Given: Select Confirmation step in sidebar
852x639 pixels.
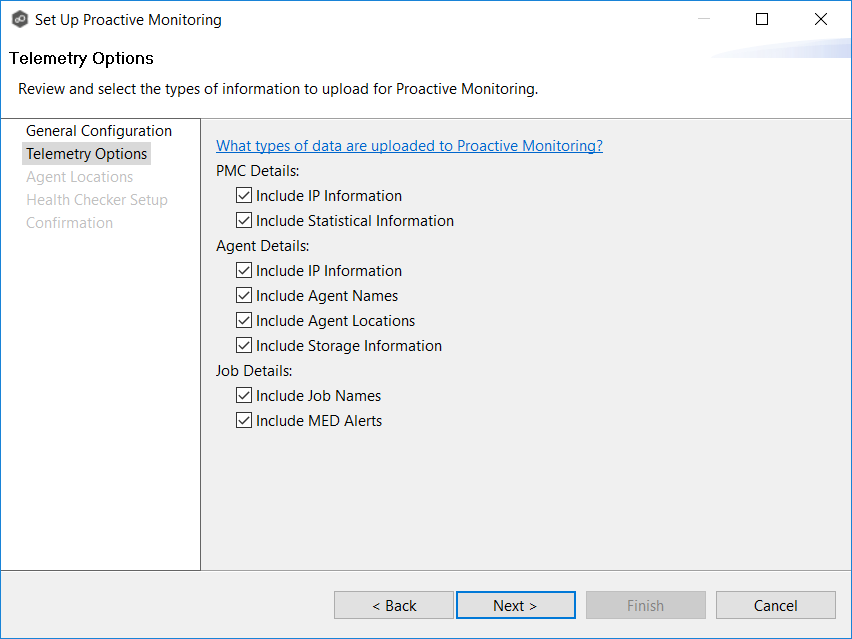Looking at the screenshot, I should (69, 223).
